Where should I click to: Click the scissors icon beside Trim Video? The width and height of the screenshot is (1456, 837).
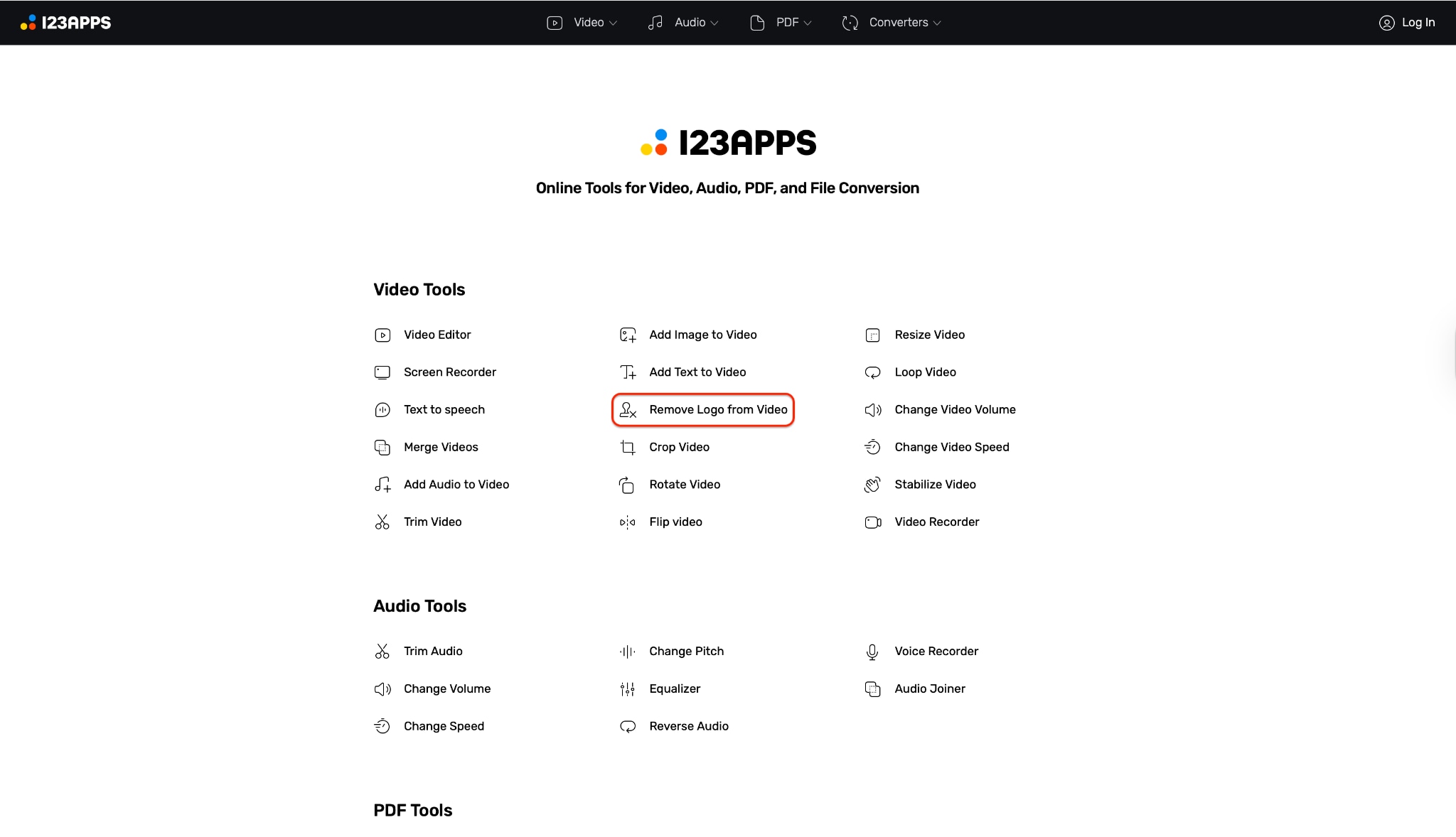pos(382,522)
